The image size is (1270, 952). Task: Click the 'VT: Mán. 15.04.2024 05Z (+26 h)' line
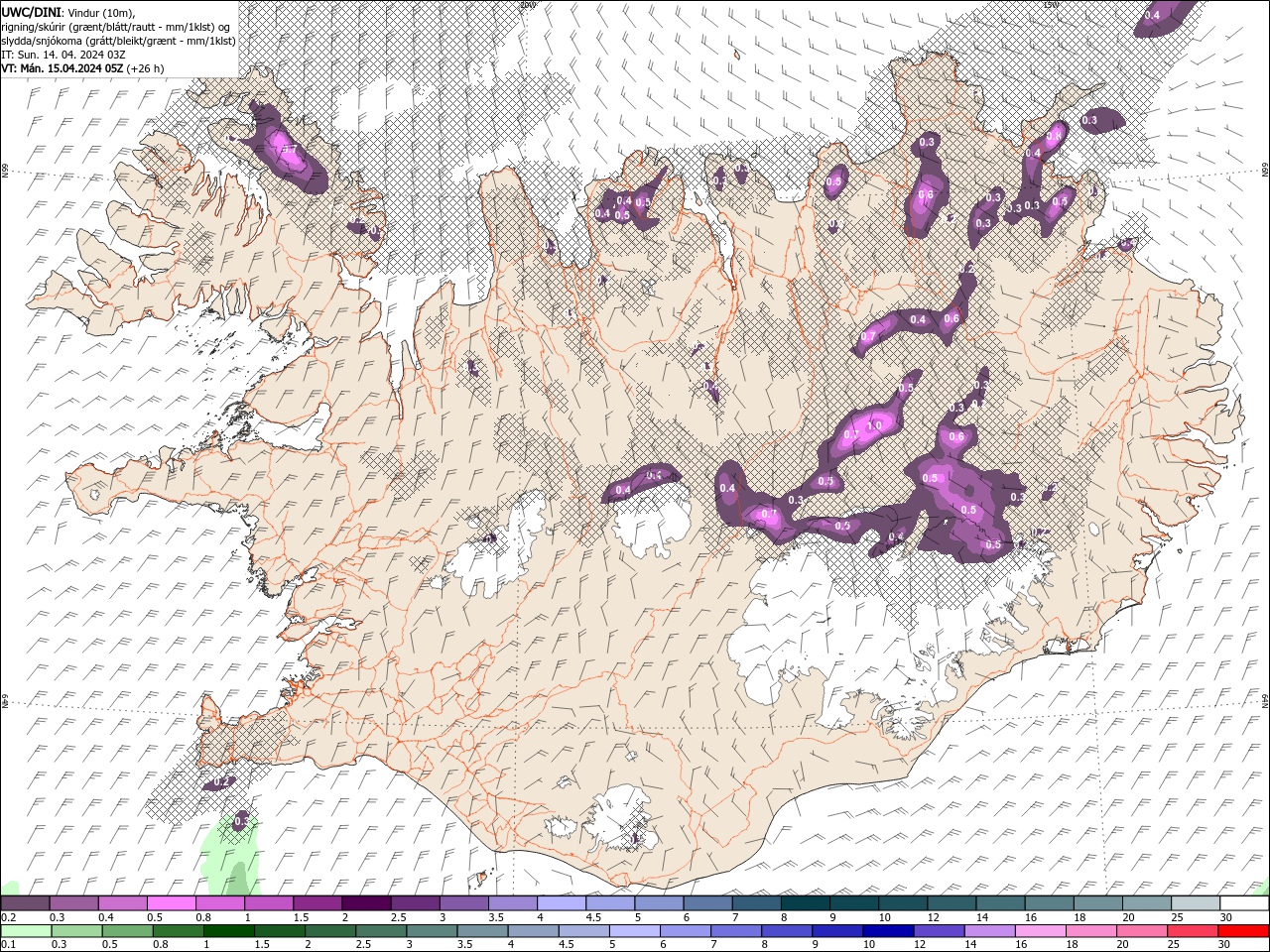pyautogui.click(x=83, y=68)
